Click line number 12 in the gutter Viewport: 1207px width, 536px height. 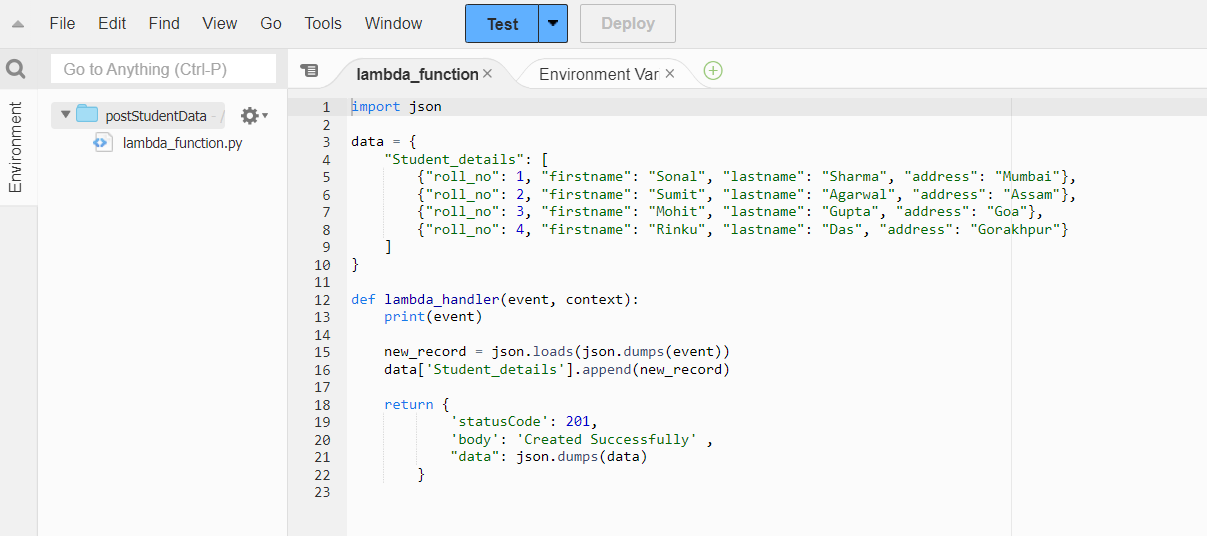322,300
